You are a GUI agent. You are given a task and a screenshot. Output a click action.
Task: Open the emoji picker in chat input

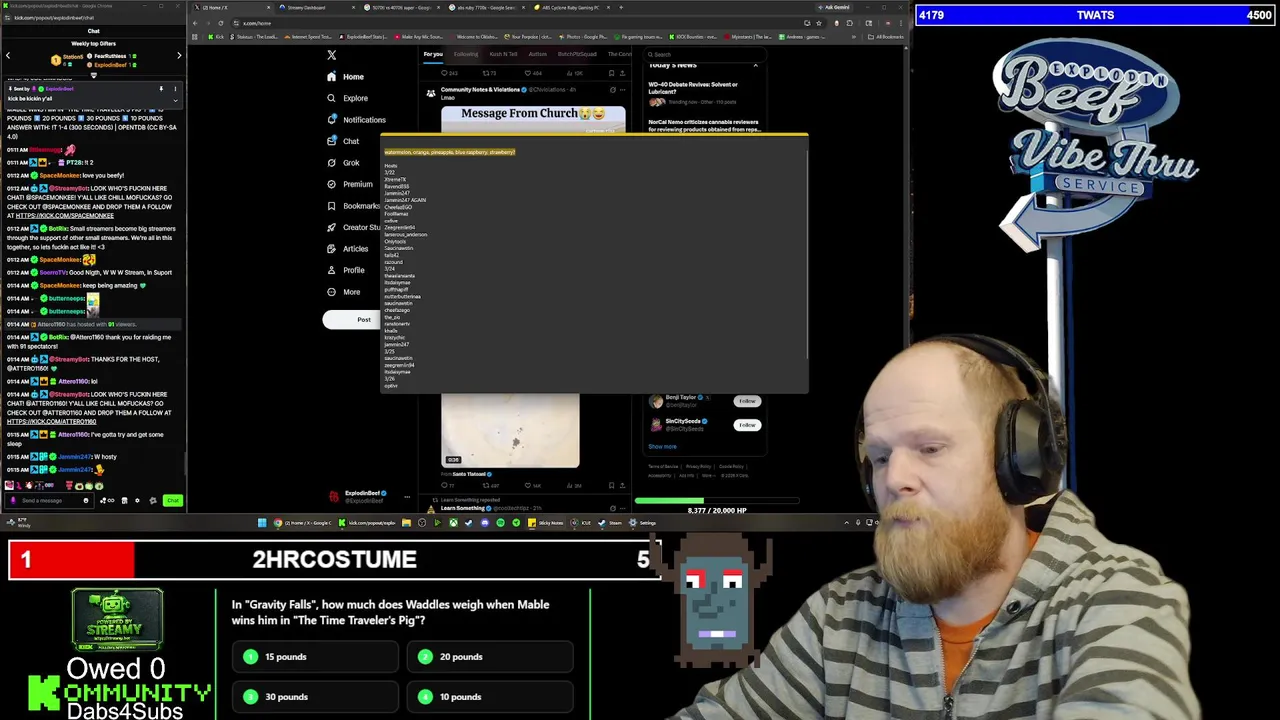click(86, 501)
